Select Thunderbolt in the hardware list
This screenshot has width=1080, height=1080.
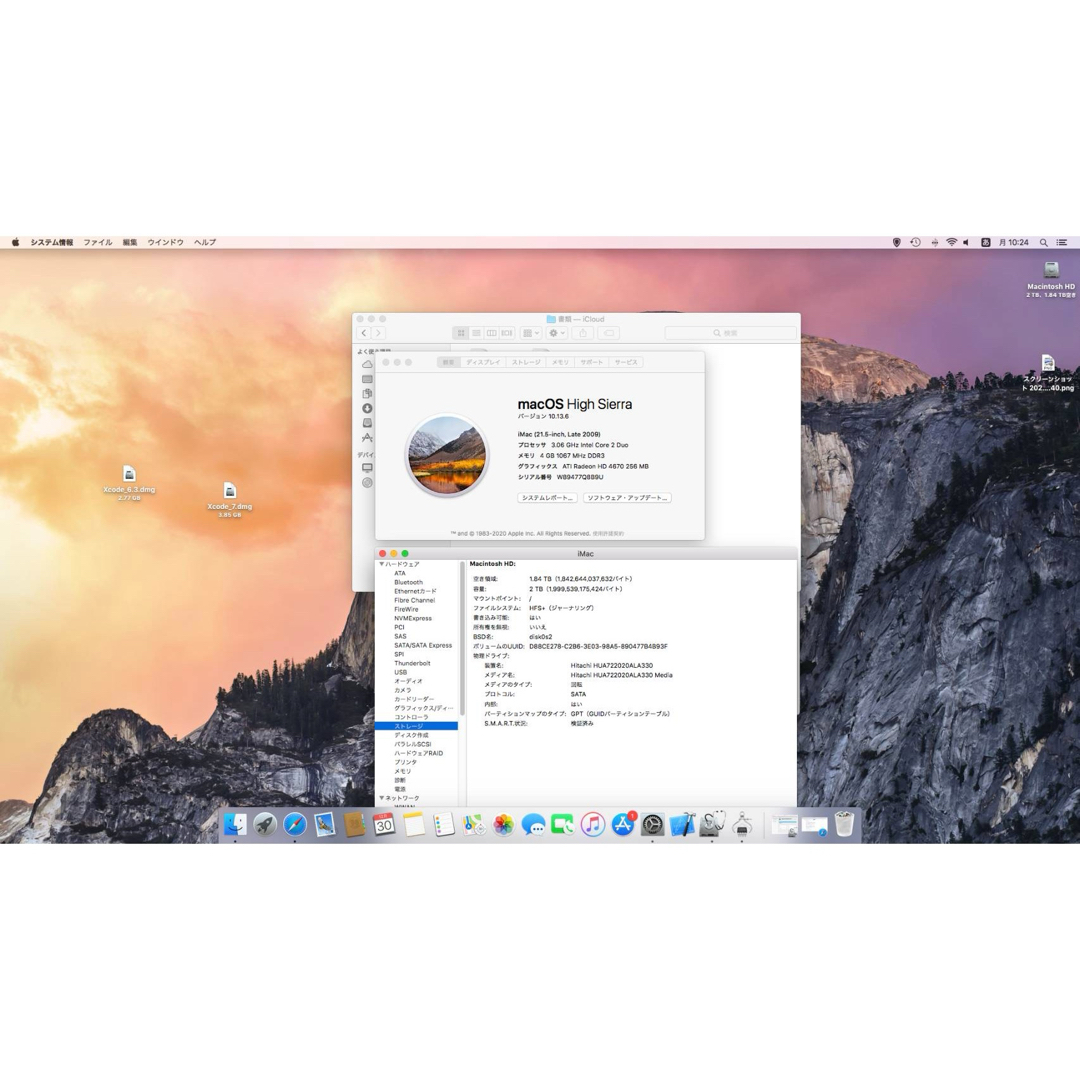(412, 663)
